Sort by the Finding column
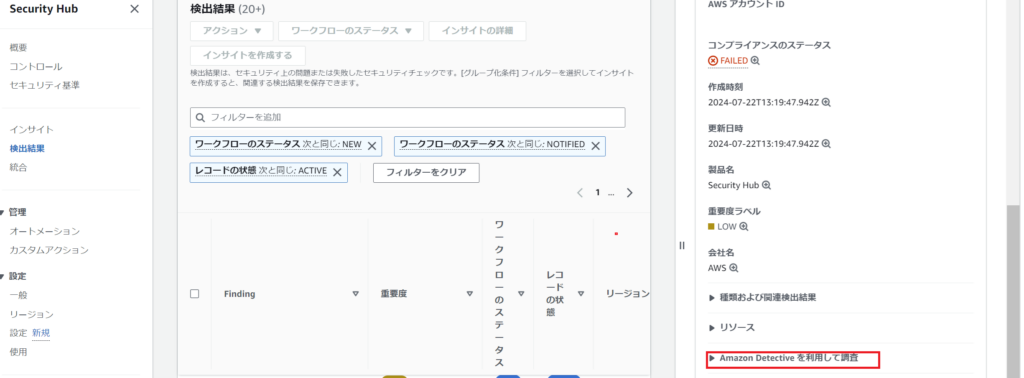 pyautogui.click(x=355, y=294)
